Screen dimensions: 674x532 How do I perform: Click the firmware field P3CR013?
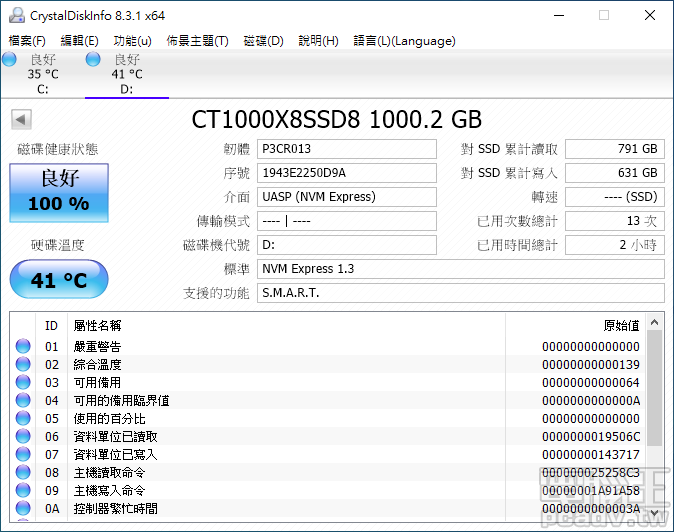click(346, 149)
